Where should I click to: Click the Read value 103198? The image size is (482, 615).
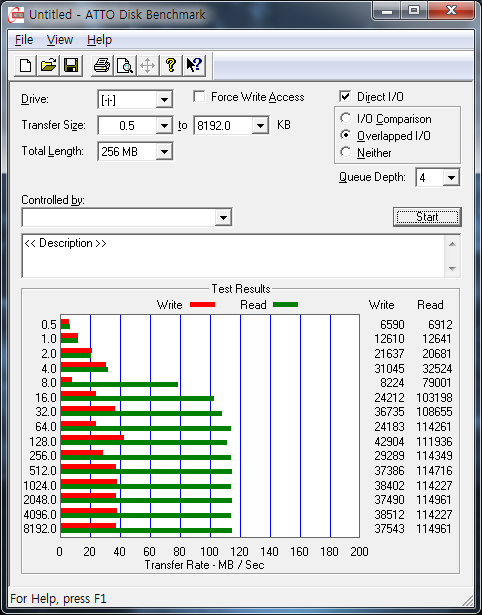pos(434,398)
